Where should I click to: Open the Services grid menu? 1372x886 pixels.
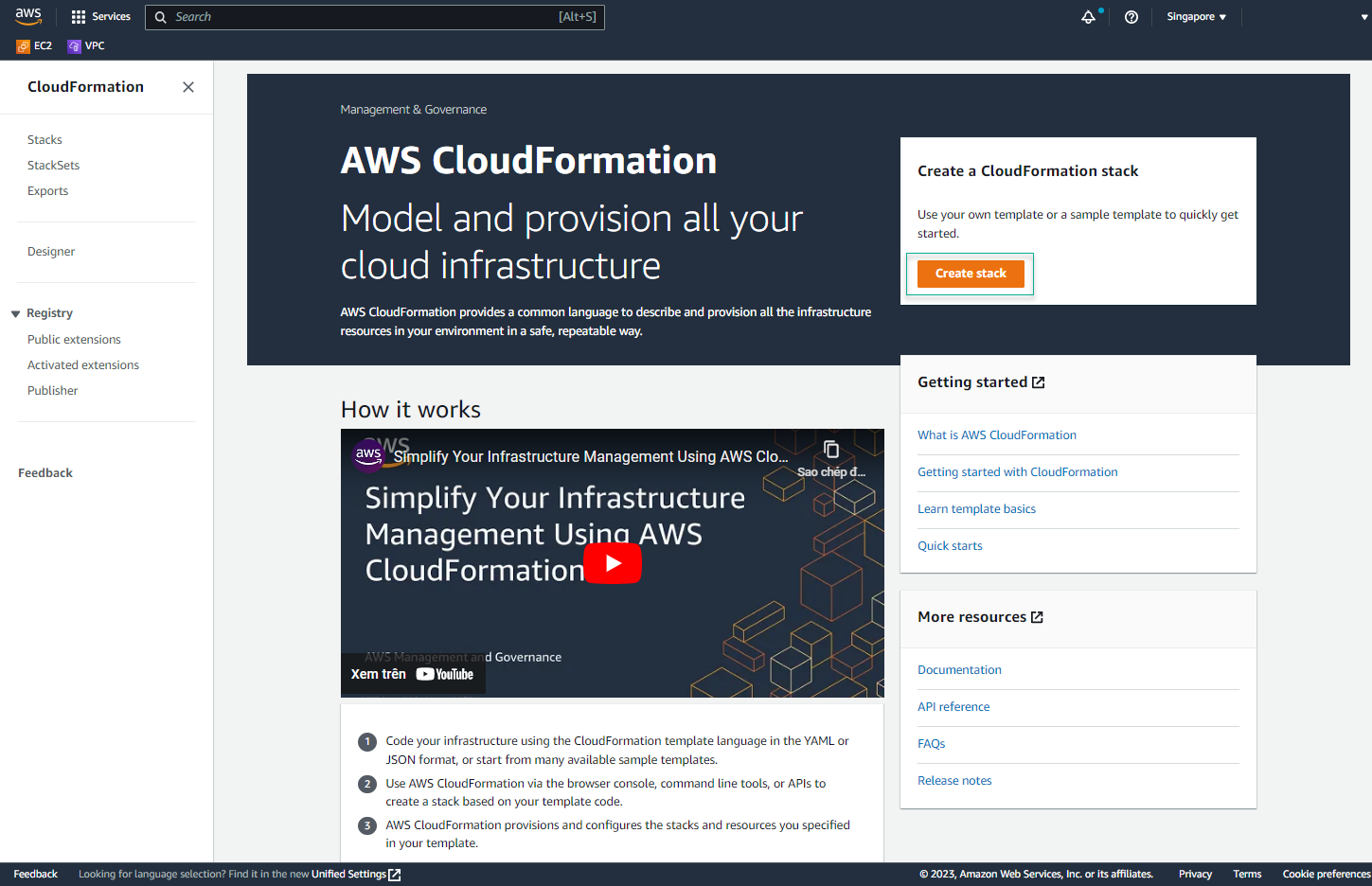pyautogui.click(x=100, y=17)
